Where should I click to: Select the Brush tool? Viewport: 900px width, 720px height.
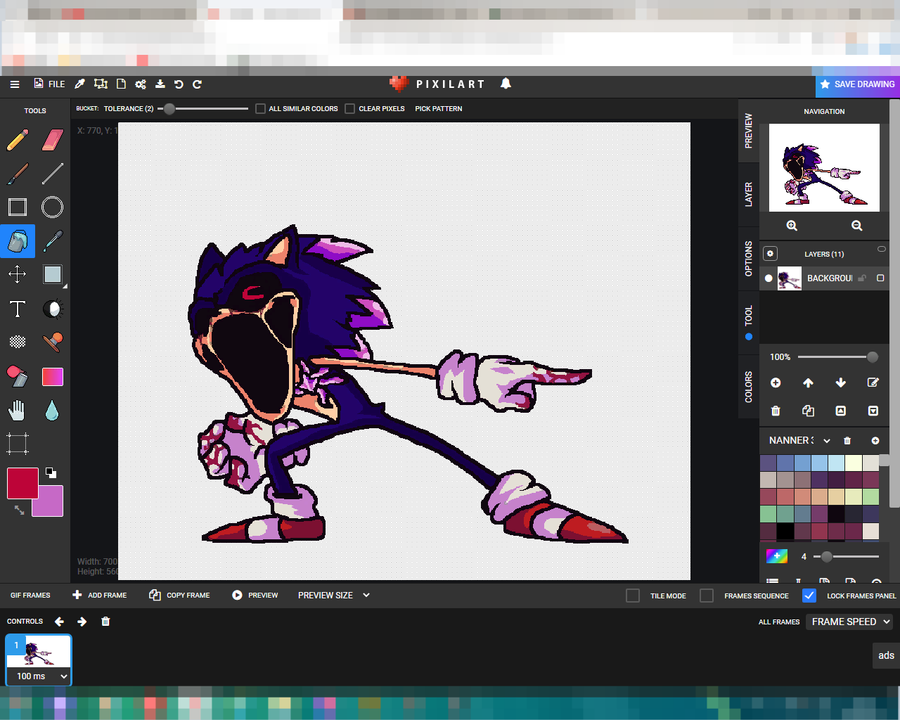[17, 173]
